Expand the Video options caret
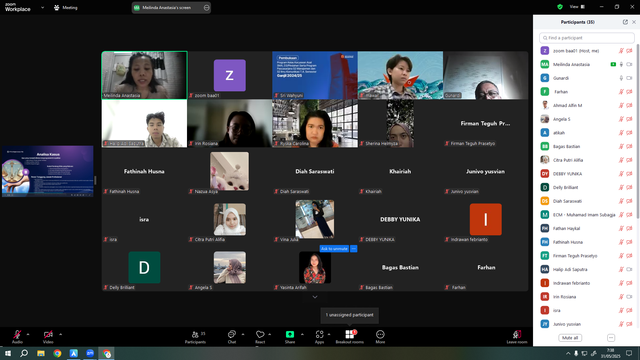 click(60, 334)
